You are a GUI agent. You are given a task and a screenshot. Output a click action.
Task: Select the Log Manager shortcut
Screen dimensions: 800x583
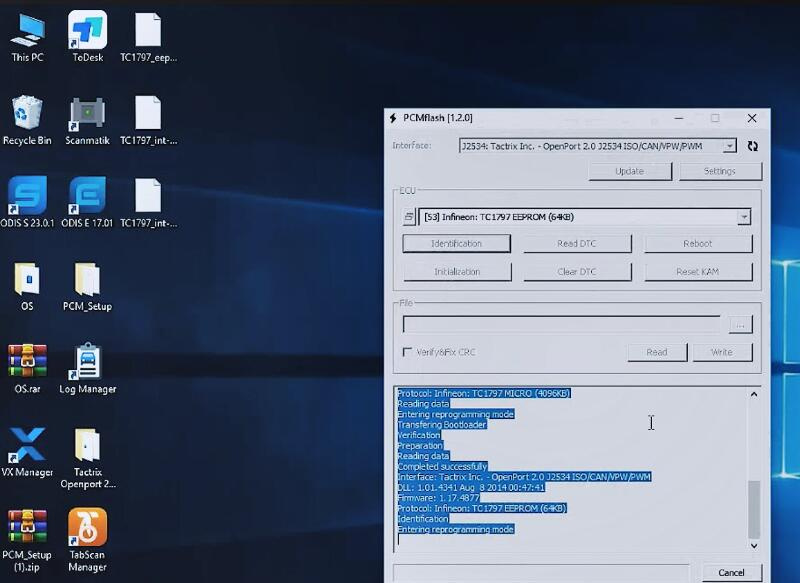87,362
